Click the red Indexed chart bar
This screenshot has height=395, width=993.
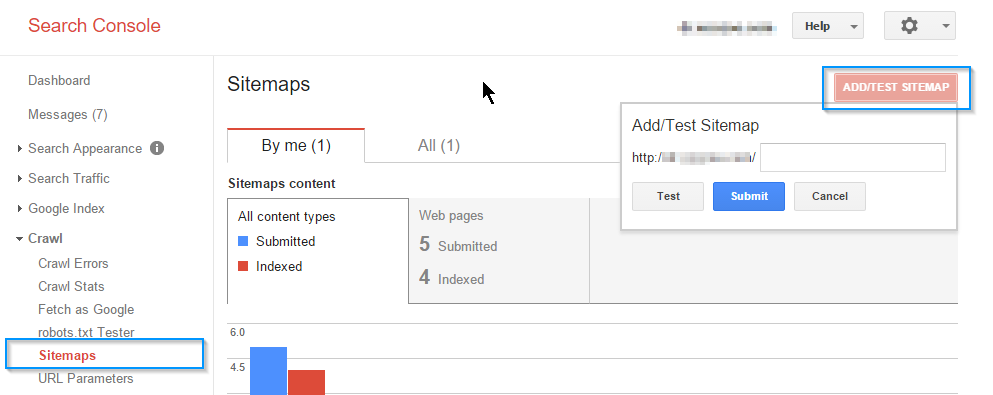point(307,382)
